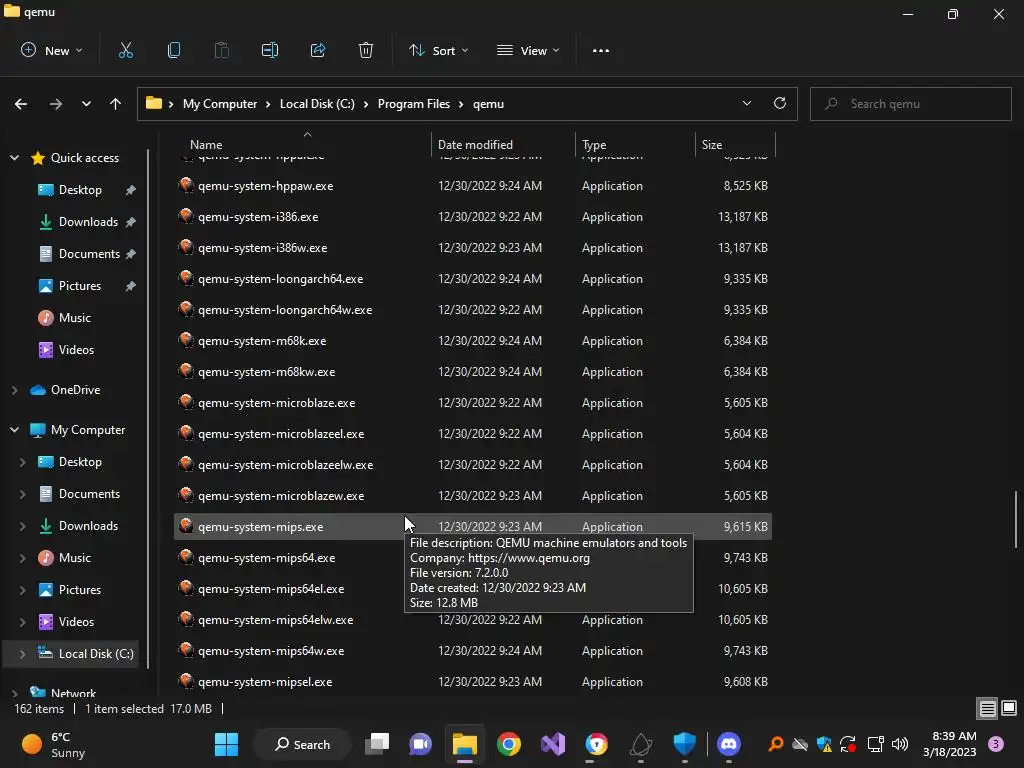This screenshot has height=768, width=1024.
Task: Click My Computer in breadcrumb path
Action: point(220,104)
